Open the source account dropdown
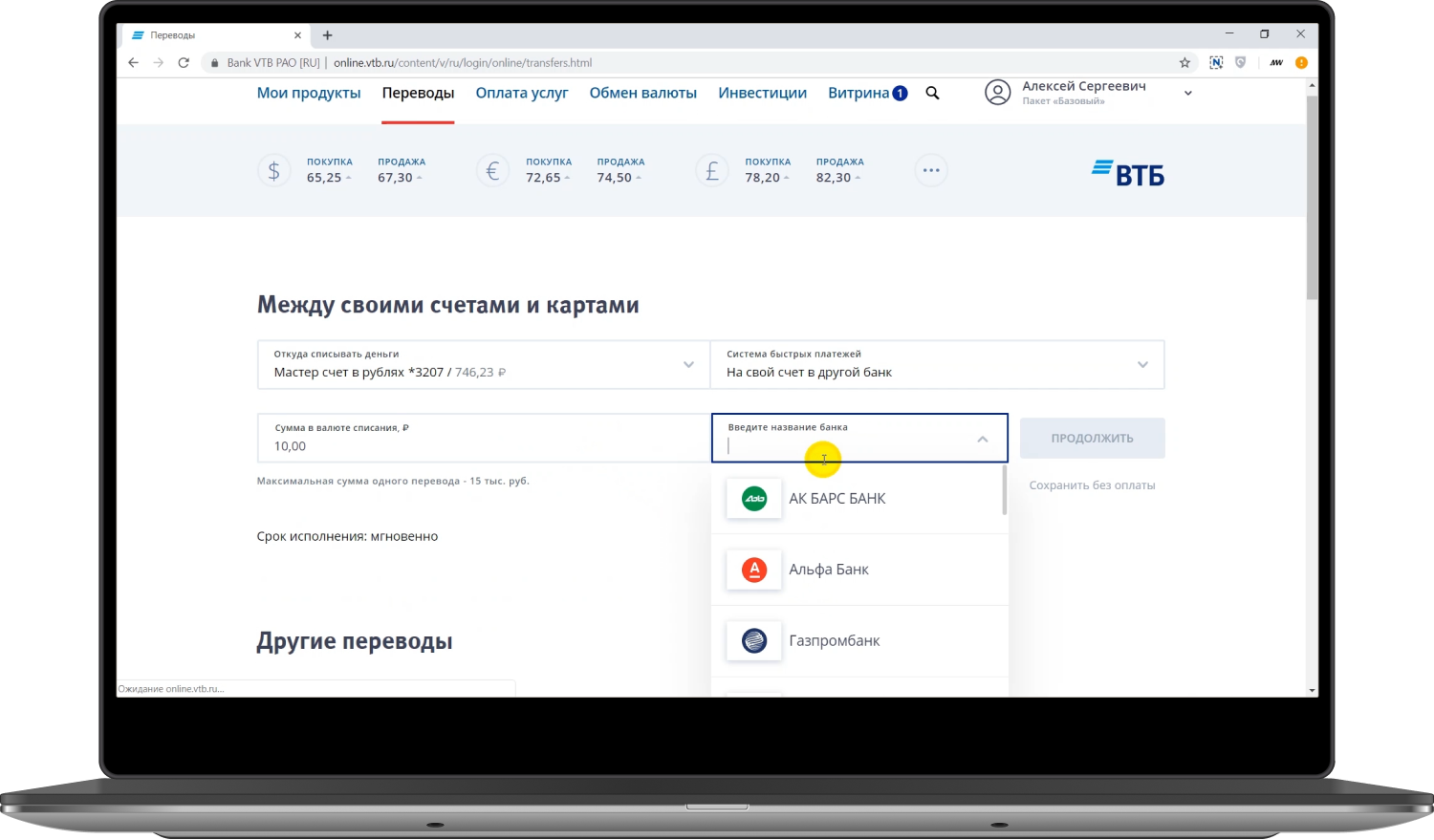The height and width of the screenshot is (840, 1434). pos(484,364)
